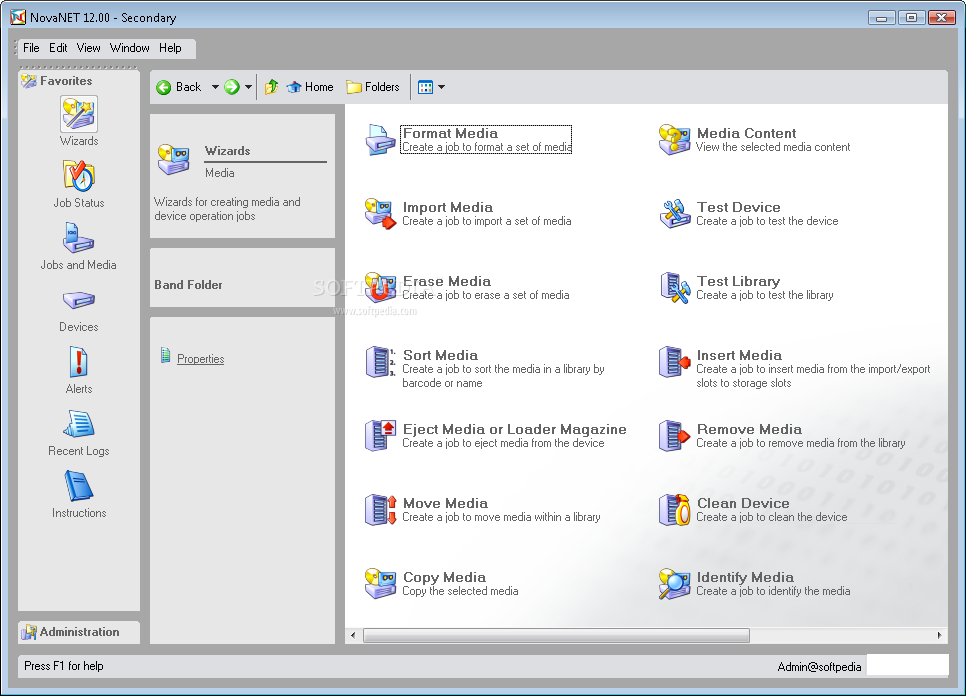This screenshot has height=696, width=966.
Task: Open the View menu
Action: click(88, 48)
